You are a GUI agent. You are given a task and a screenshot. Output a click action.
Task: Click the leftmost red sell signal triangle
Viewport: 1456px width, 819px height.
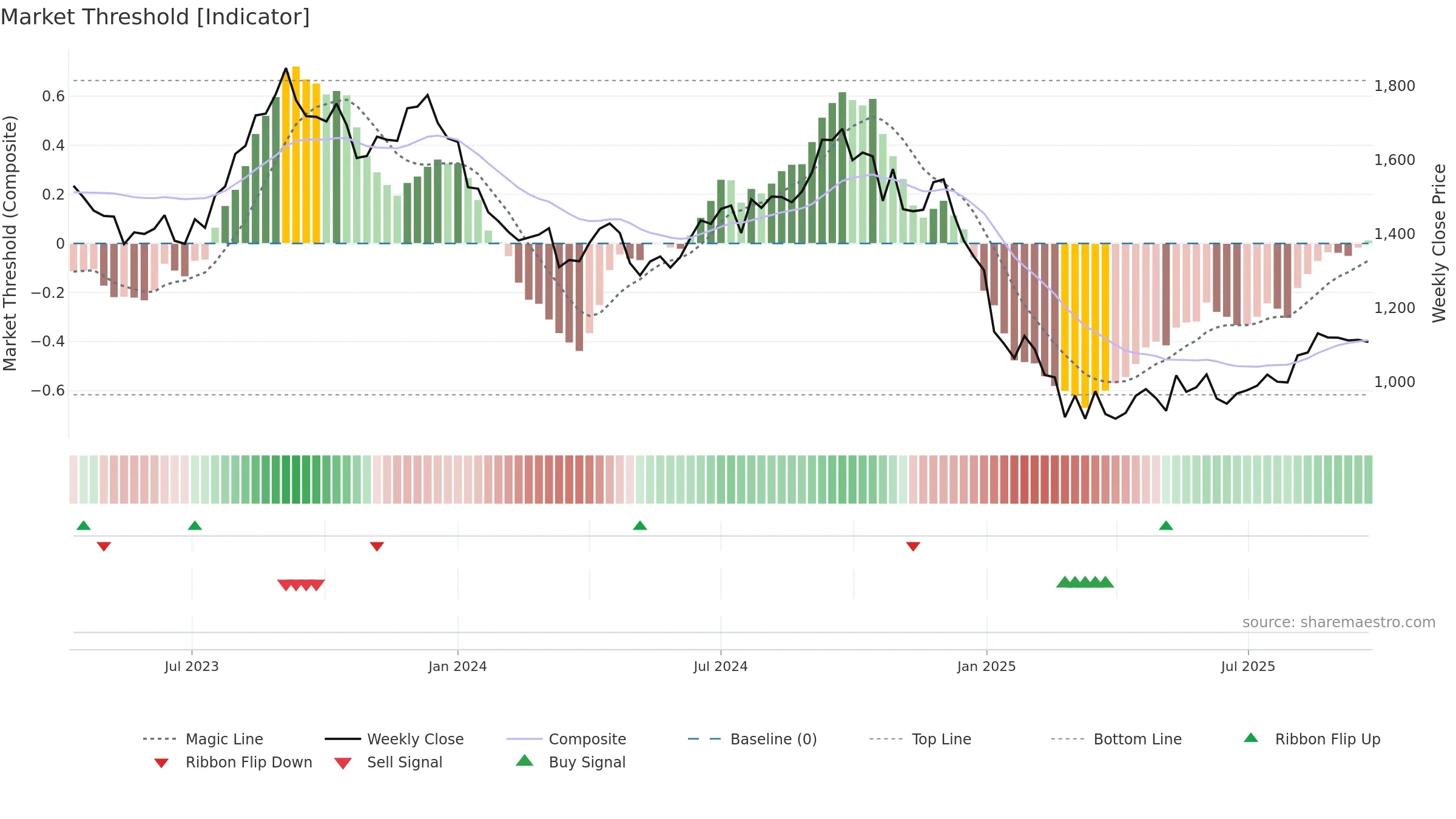[286, 585]
